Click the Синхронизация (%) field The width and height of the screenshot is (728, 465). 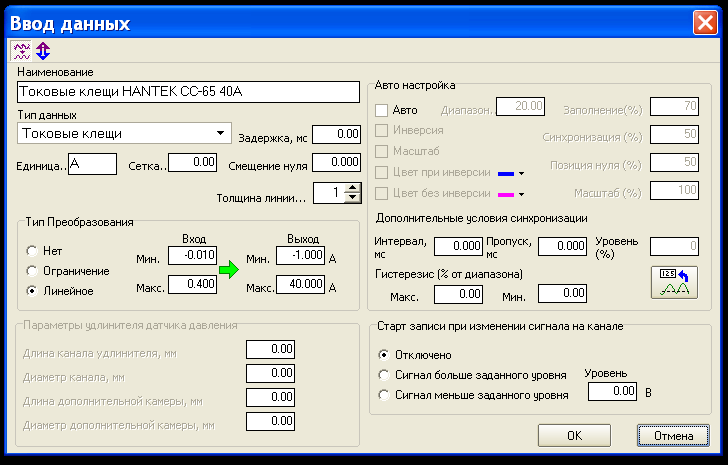click(674, 135)
